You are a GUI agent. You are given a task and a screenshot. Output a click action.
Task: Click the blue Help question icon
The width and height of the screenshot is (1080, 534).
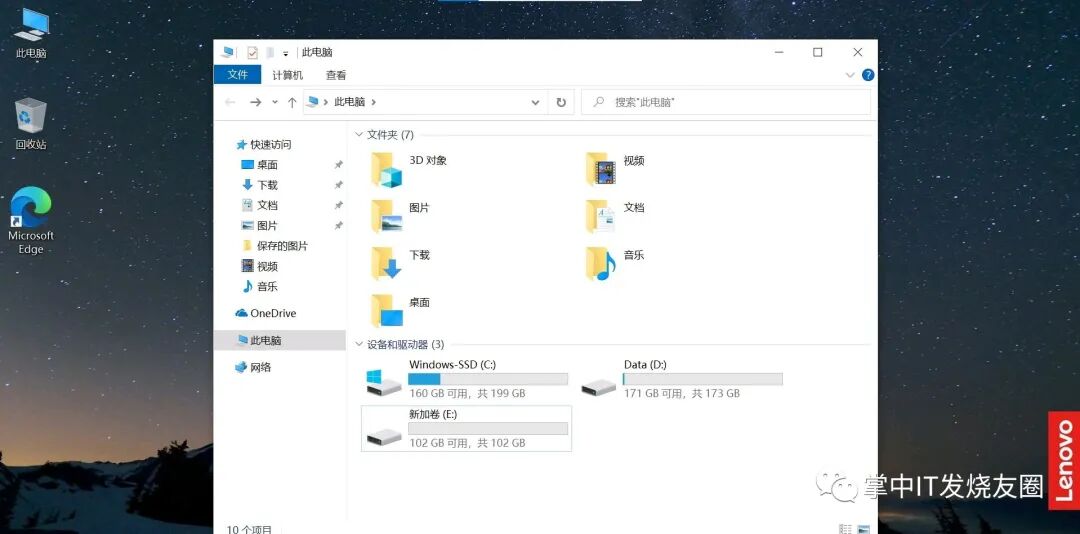point(868,75)
